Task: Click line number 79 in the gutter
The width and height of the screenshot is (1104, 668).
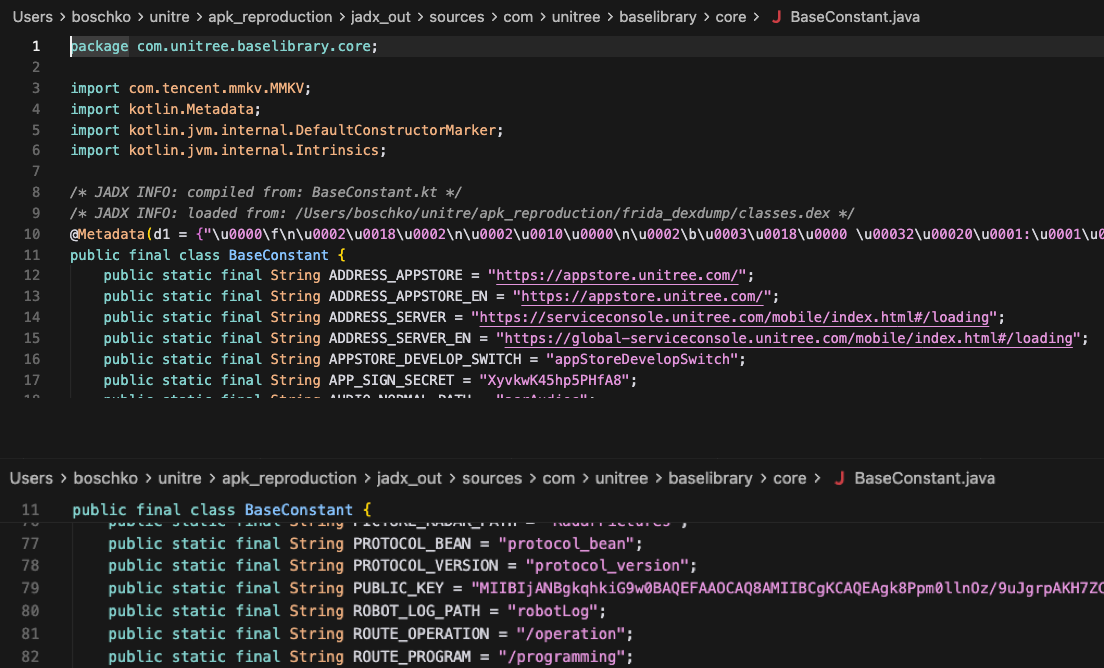Action: click(x=30, y=588)
